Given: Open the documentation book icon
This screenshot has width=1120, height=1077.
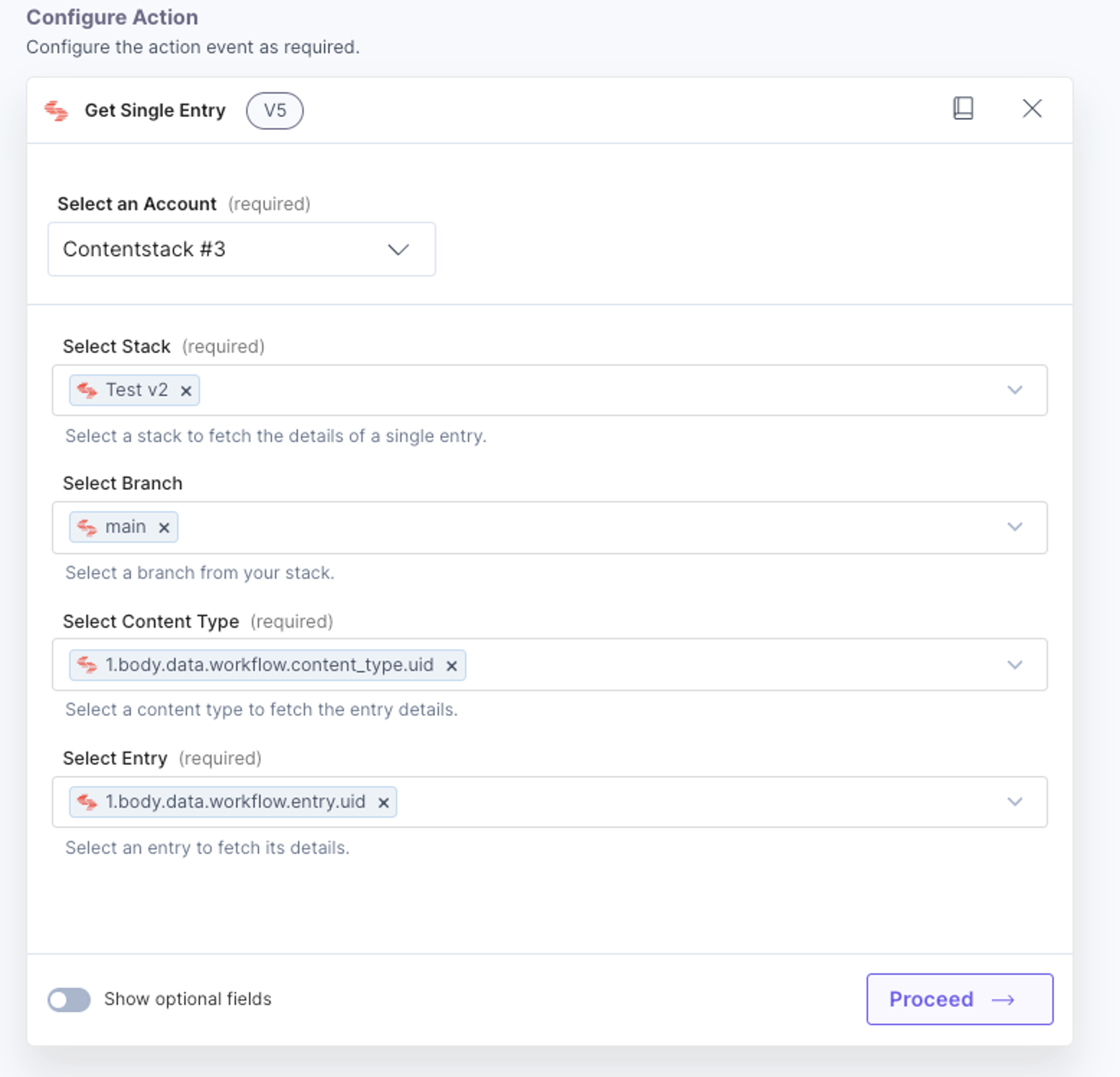Looking at the screenshot, I should 963,108.
